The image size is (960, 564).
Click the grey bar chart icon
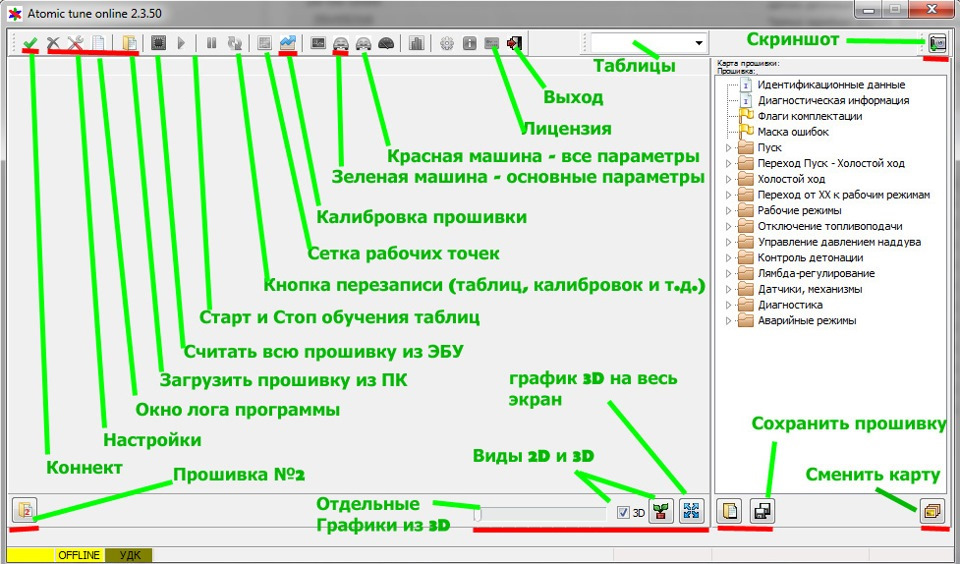[x=416, y=43]
